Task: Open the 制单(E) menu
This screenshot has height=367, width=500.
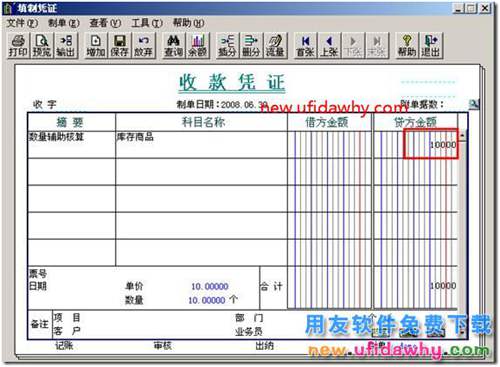Action: 64,23
